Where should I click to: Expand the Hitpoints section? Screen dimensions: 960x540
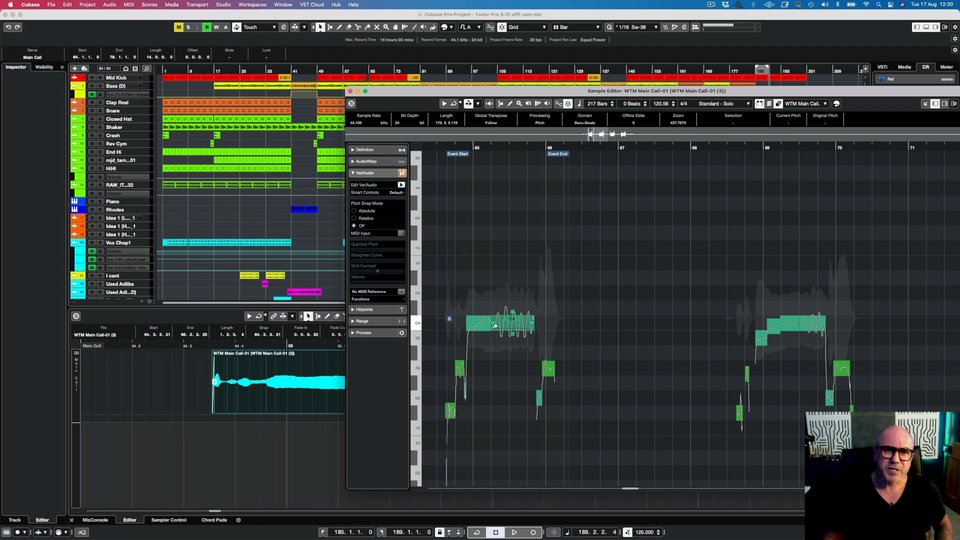point(377,309)
